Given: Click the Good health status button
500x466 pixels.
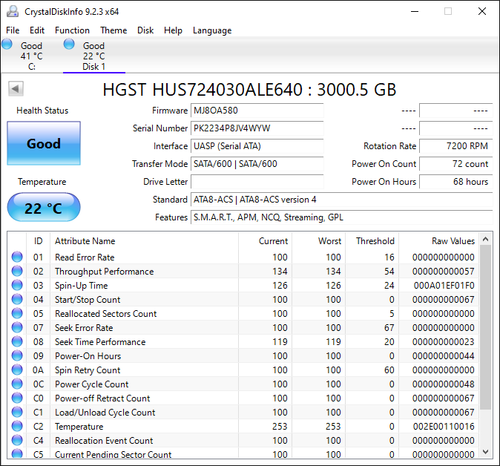Looking at the screenshot, I should coord(44,143).
